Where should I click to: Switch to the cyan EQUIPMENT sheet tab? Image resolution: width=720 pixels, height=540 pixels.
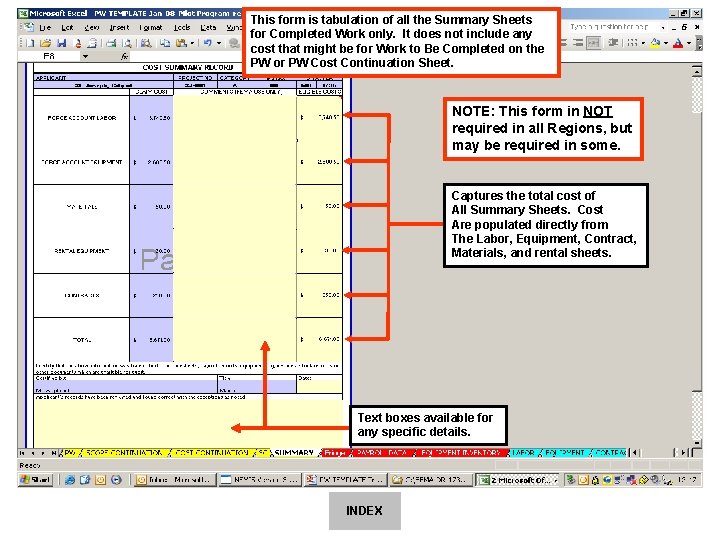point(565,453)
